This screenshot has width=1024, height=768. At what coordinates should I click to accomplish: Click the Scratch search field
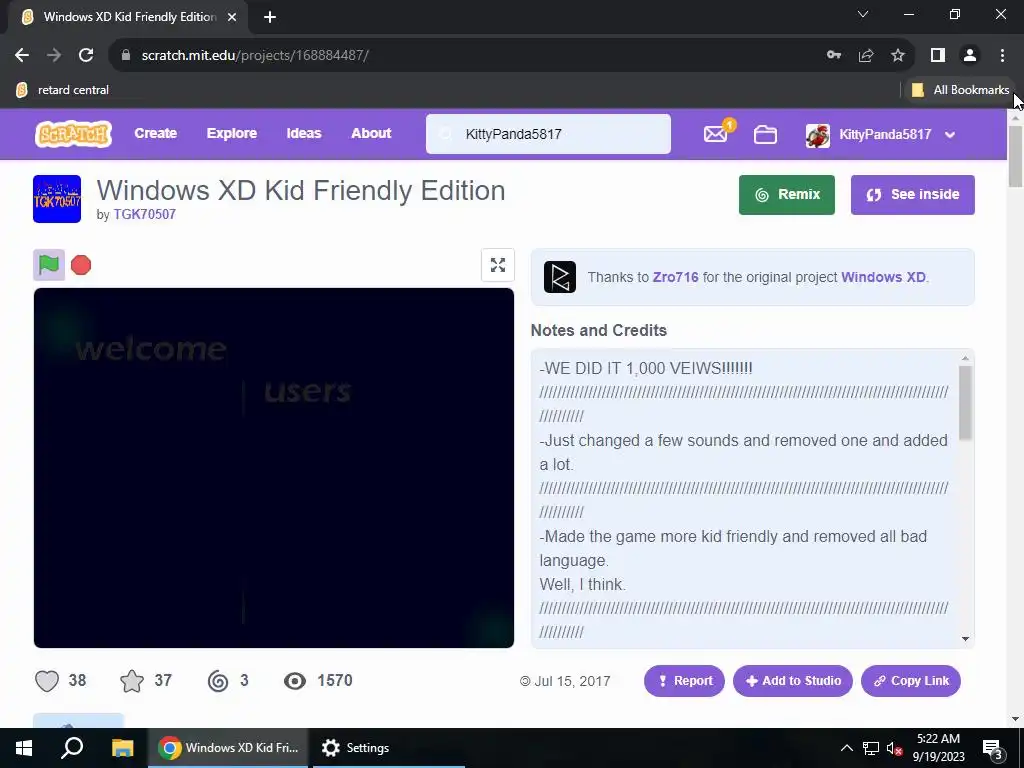pyautogui.click(x=548, y=135)
